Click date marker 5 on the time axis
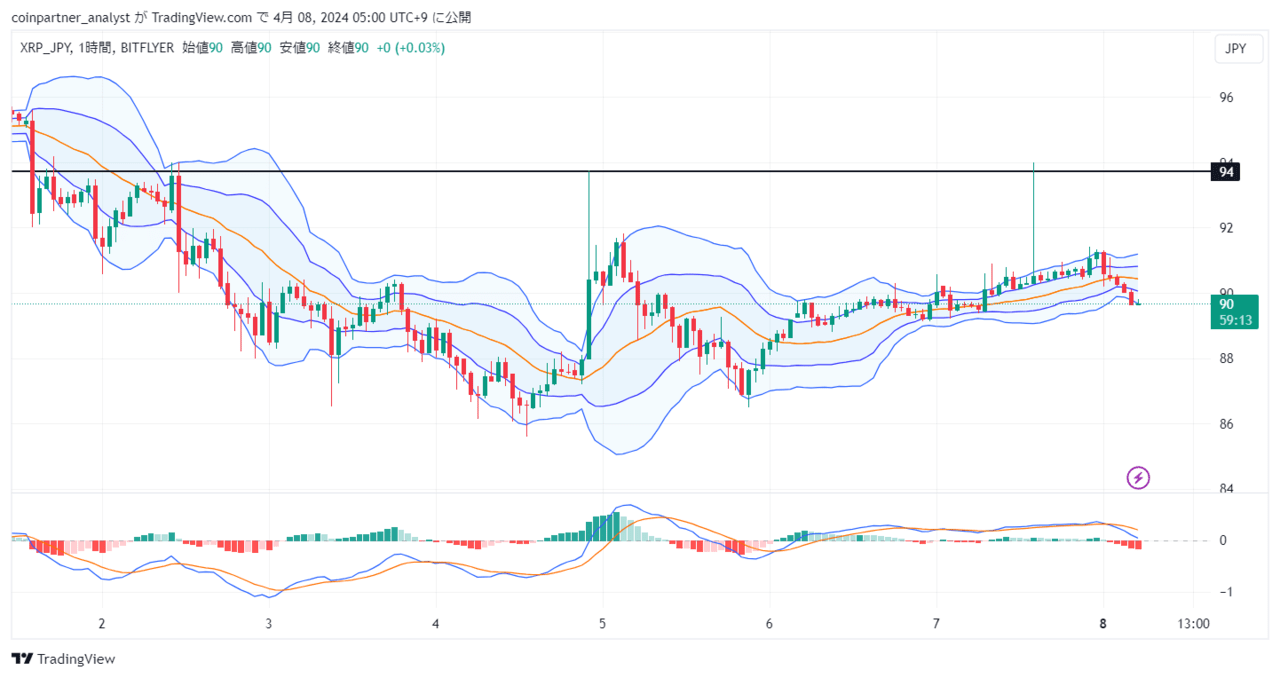The width and height of the screenshot is (1280, 678). (602, 623)
